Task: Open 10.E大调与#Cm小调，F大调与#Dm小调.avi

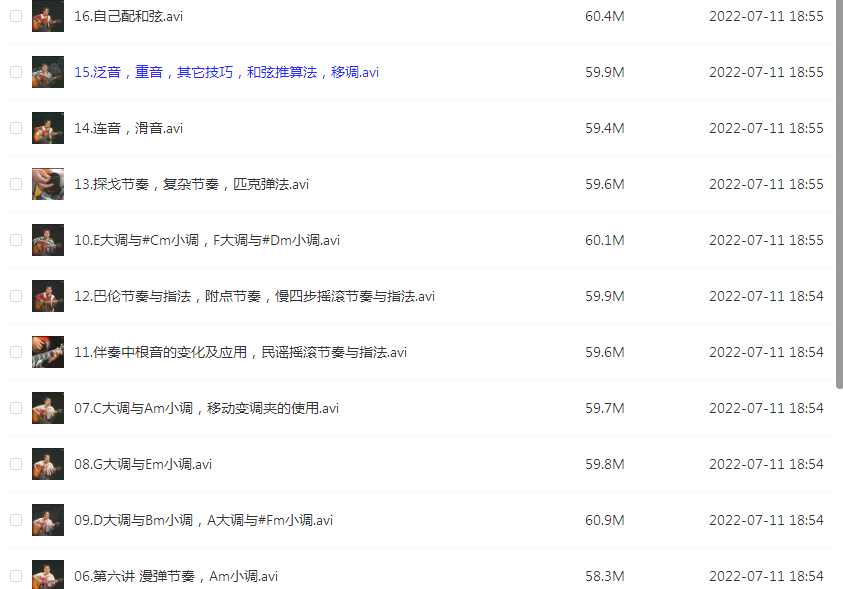Action: pos(207,240)
